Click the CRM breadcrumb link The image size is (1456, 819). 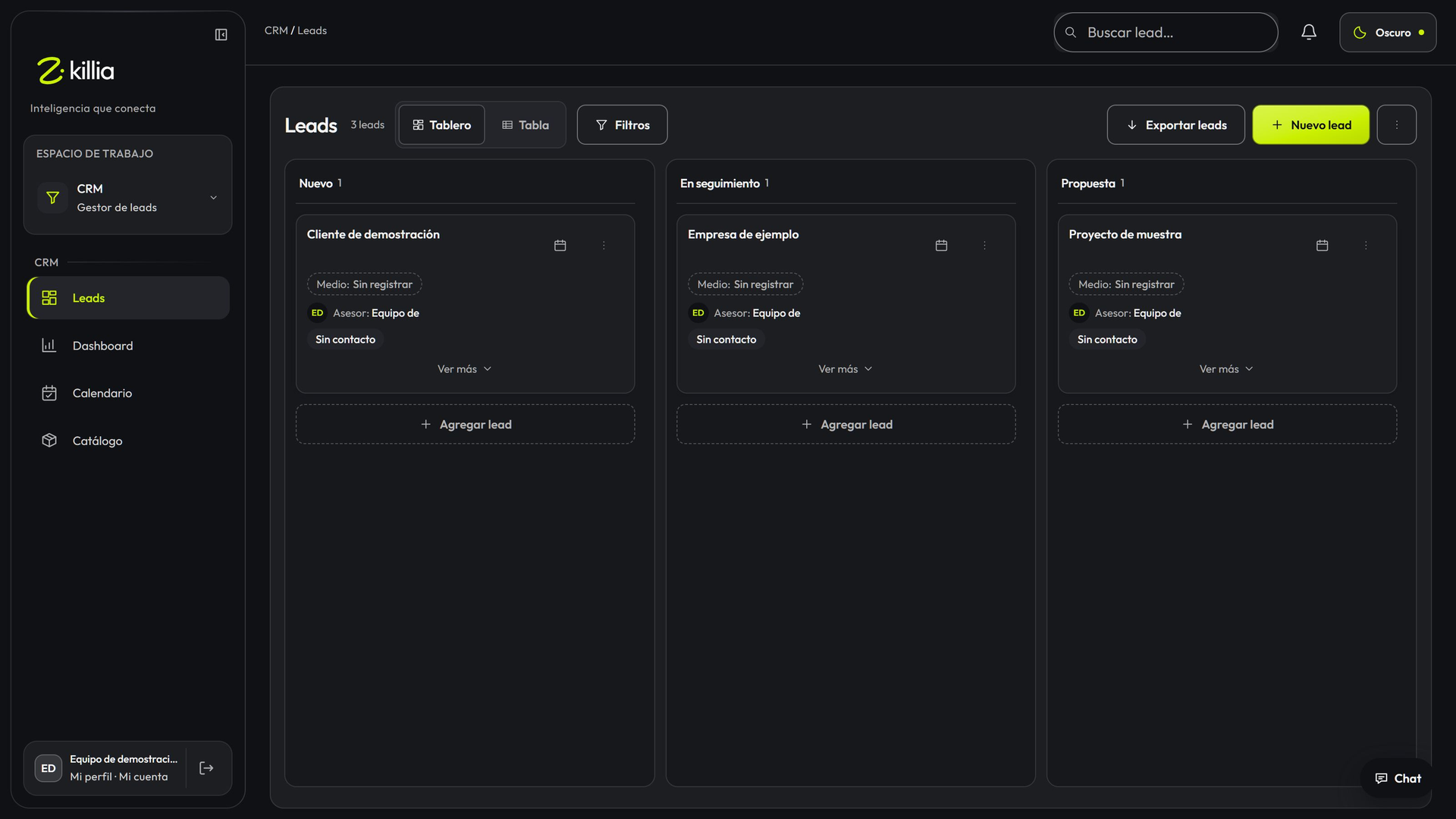pos(276,30)
